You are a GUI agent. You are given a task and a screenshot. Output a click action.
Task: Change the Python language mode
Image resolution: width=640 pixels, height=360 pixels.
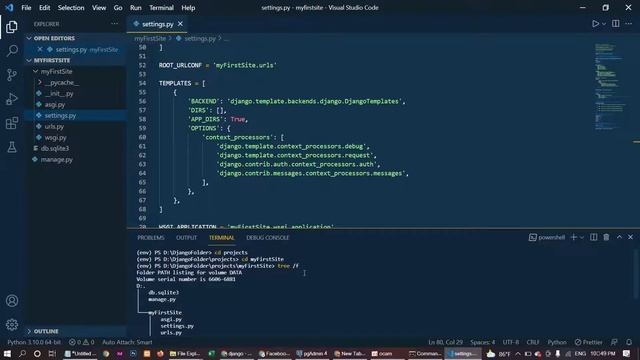point(557,342)
